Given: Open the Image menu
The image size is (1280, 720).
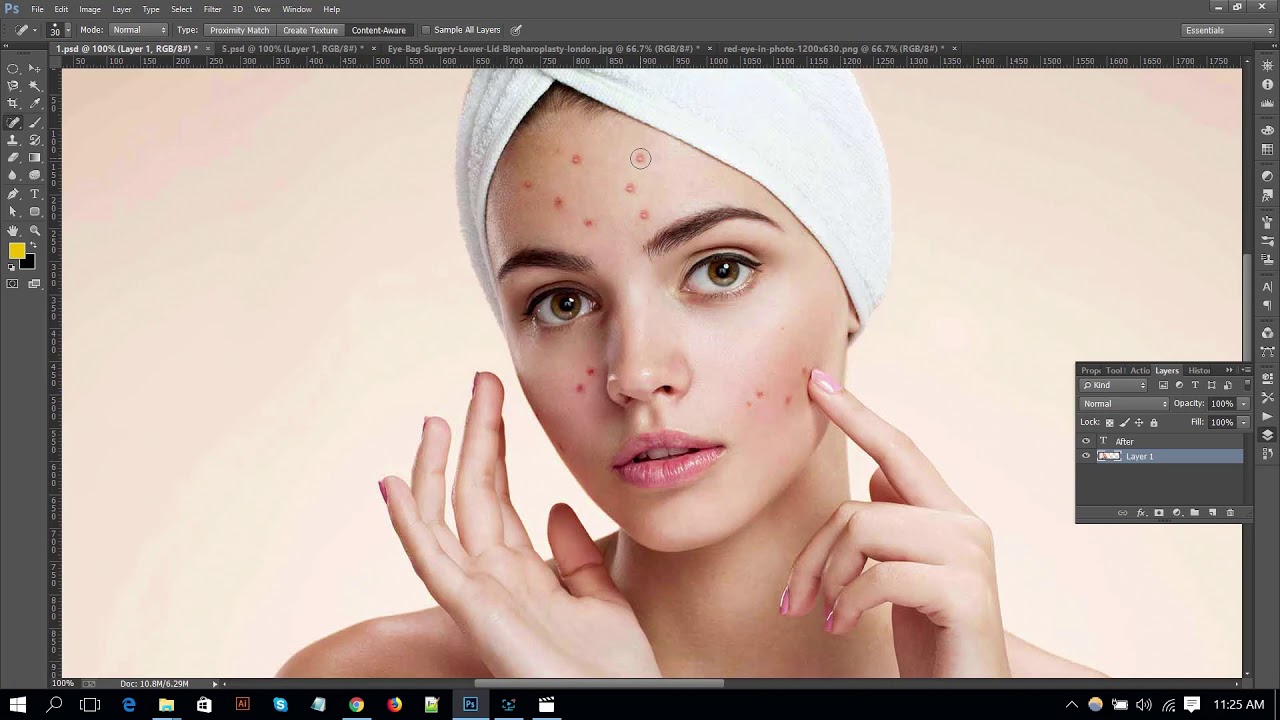Looking at the screenshot, I should (x=90, y=9).
